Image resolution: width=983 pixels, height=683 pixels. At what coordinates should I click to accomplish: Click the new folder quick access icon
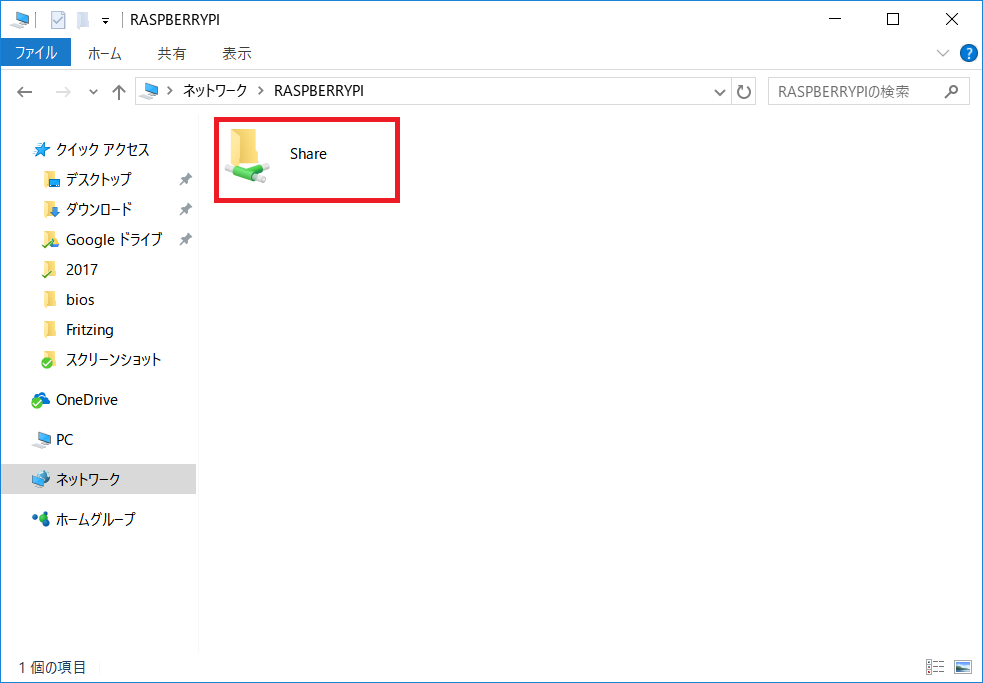click(83, 20)
